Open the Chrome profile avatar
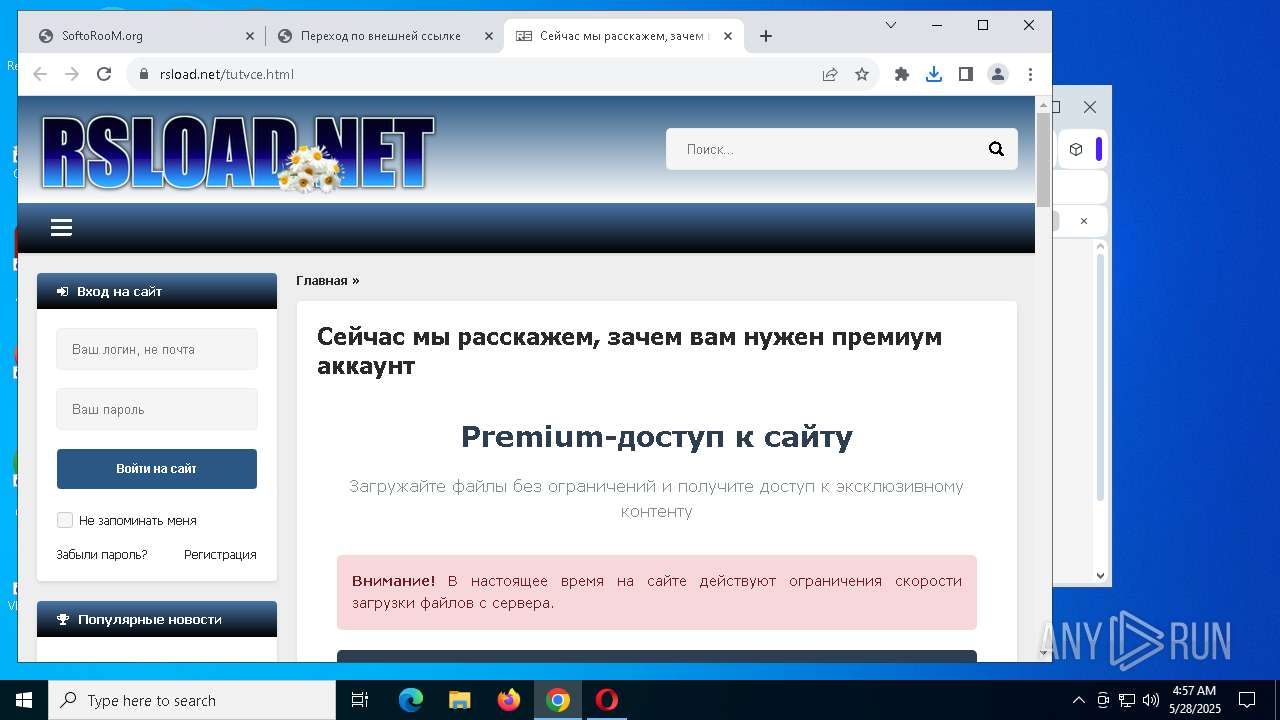 tap(998, 74)
